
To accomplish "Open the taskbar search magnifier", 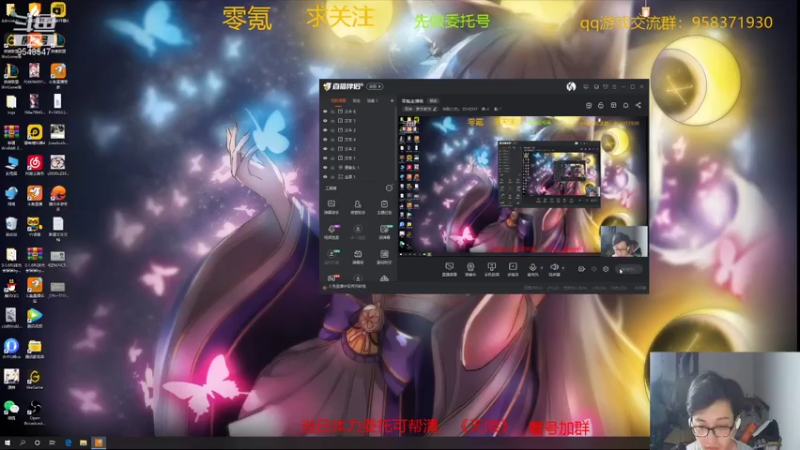I will (x=22, y=442).
